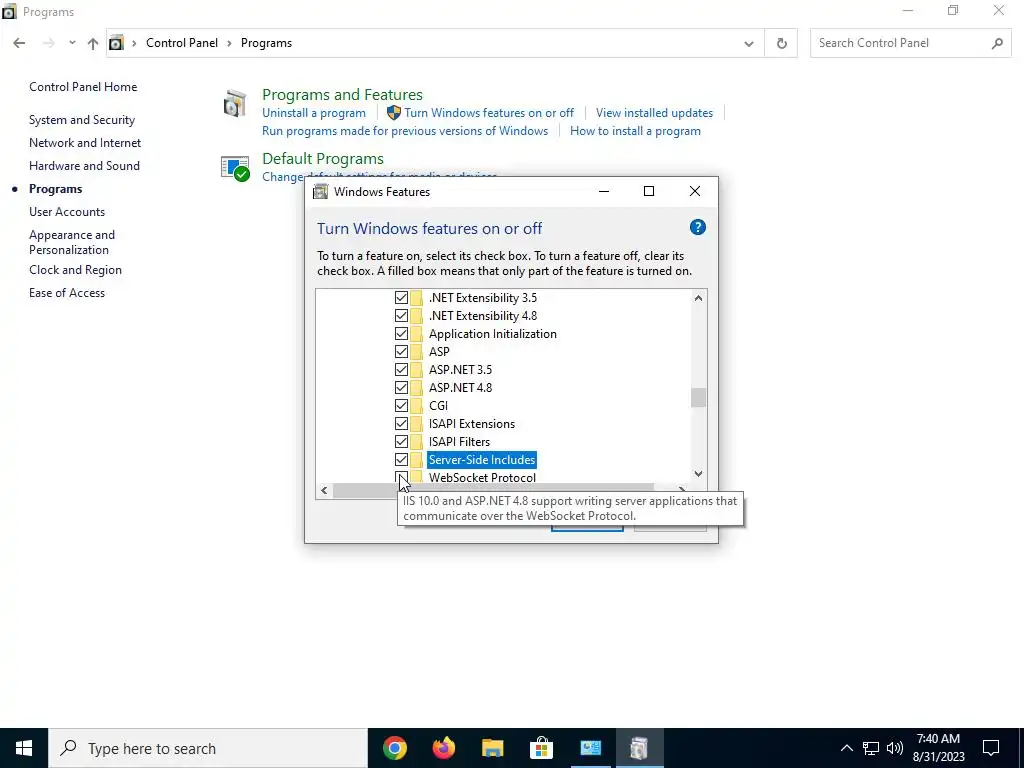This screenshot has height=768, width=1024.
Task: Click the taskbar search box
Action: tap(208, 748)
